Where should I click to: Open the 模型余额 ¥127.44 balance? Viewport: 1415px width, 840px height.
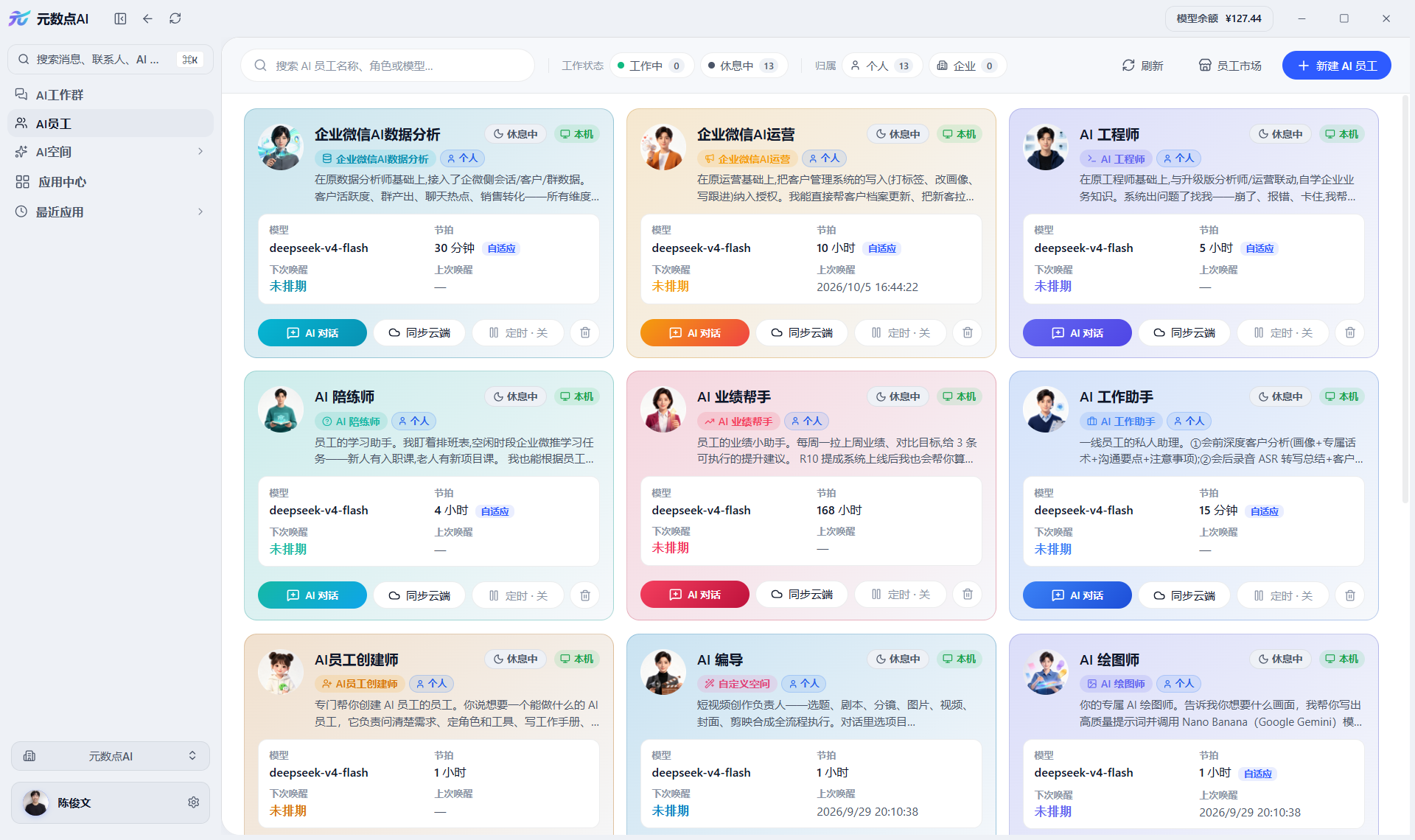tap(1219, 18)
